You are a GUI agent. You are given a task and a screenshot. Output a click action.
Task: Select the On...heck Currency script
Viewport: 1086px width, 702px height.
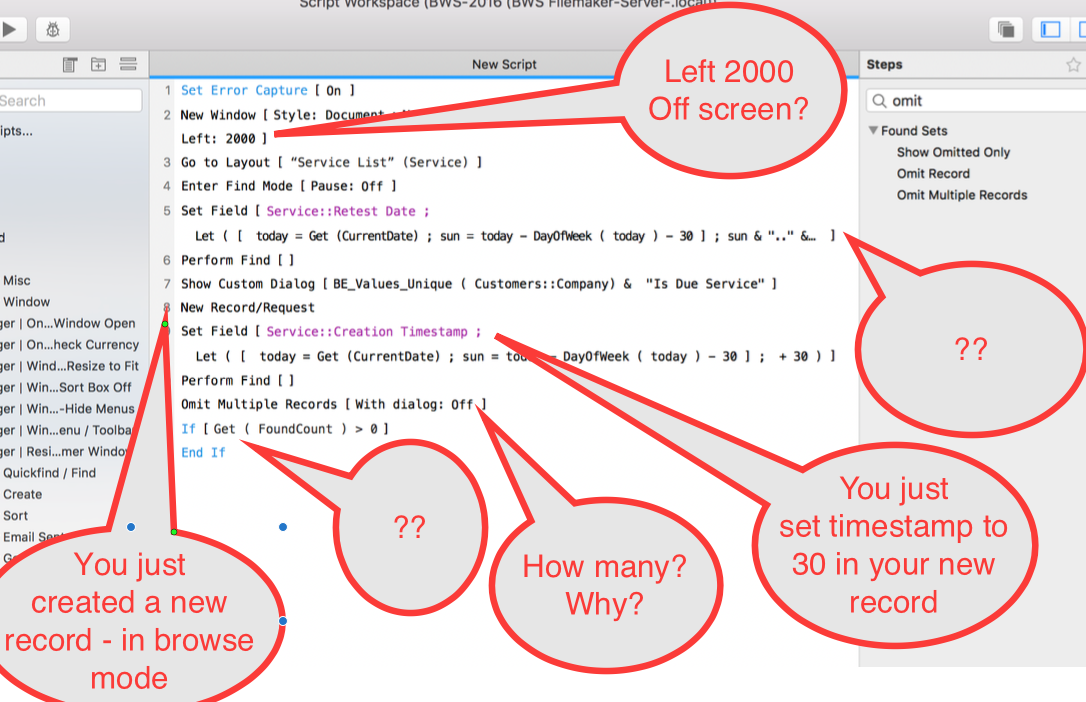pos(69,345)
